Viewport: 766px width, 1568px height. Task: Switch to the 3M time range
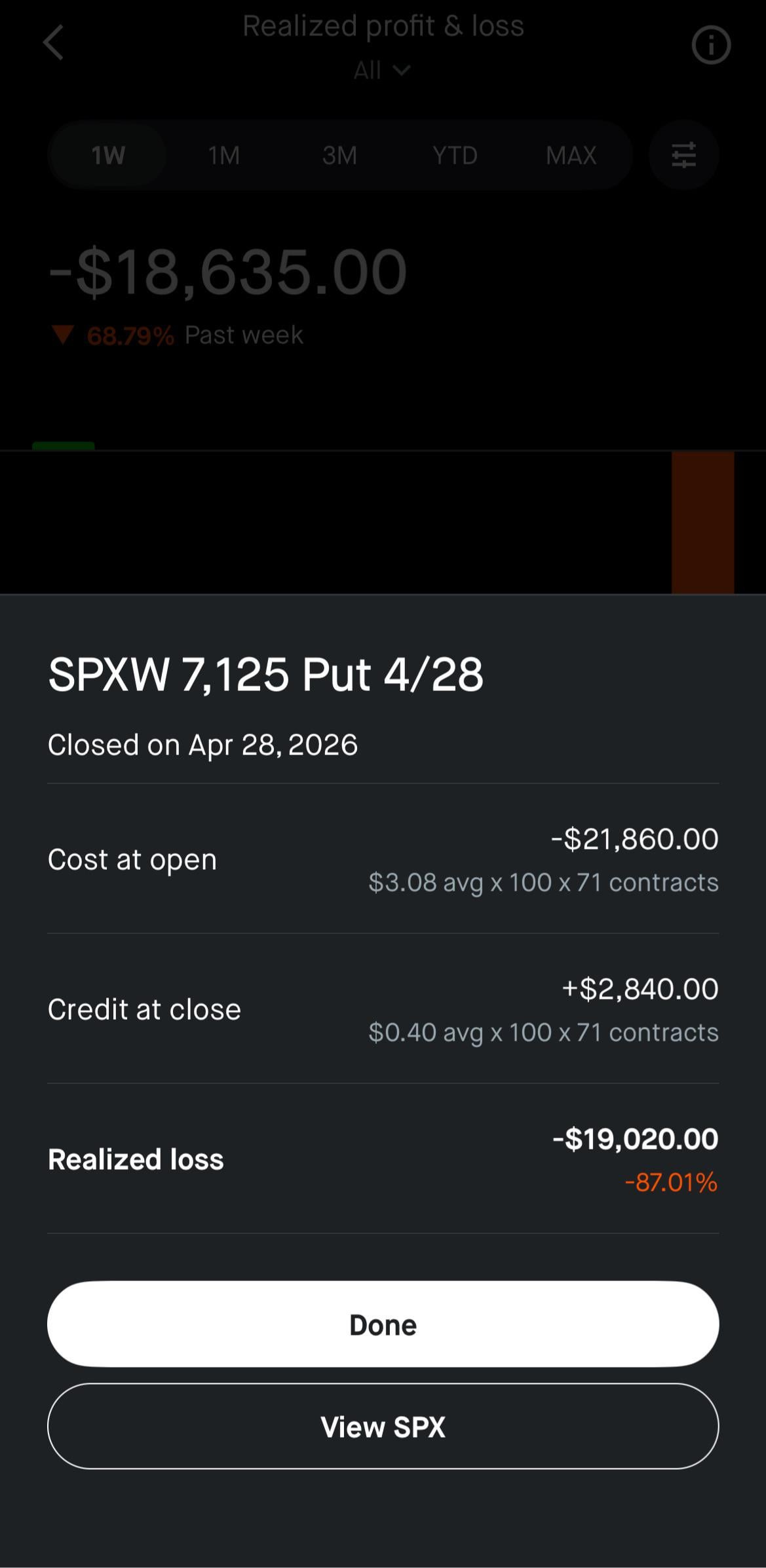339,155
